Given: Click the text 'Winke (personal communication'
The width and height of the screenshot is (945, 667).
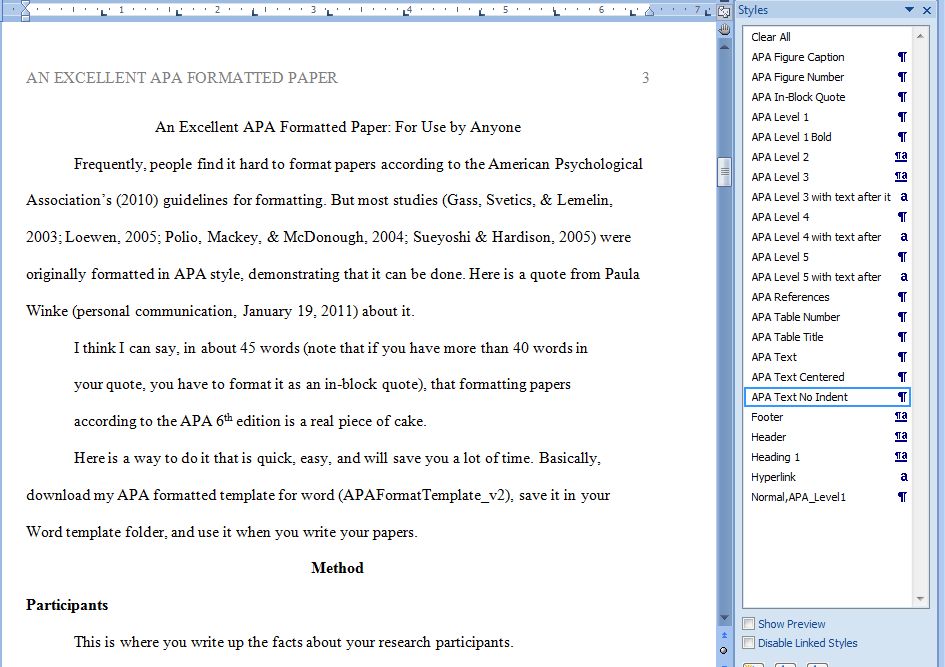Looking at the screenshot, I should 130,311.
